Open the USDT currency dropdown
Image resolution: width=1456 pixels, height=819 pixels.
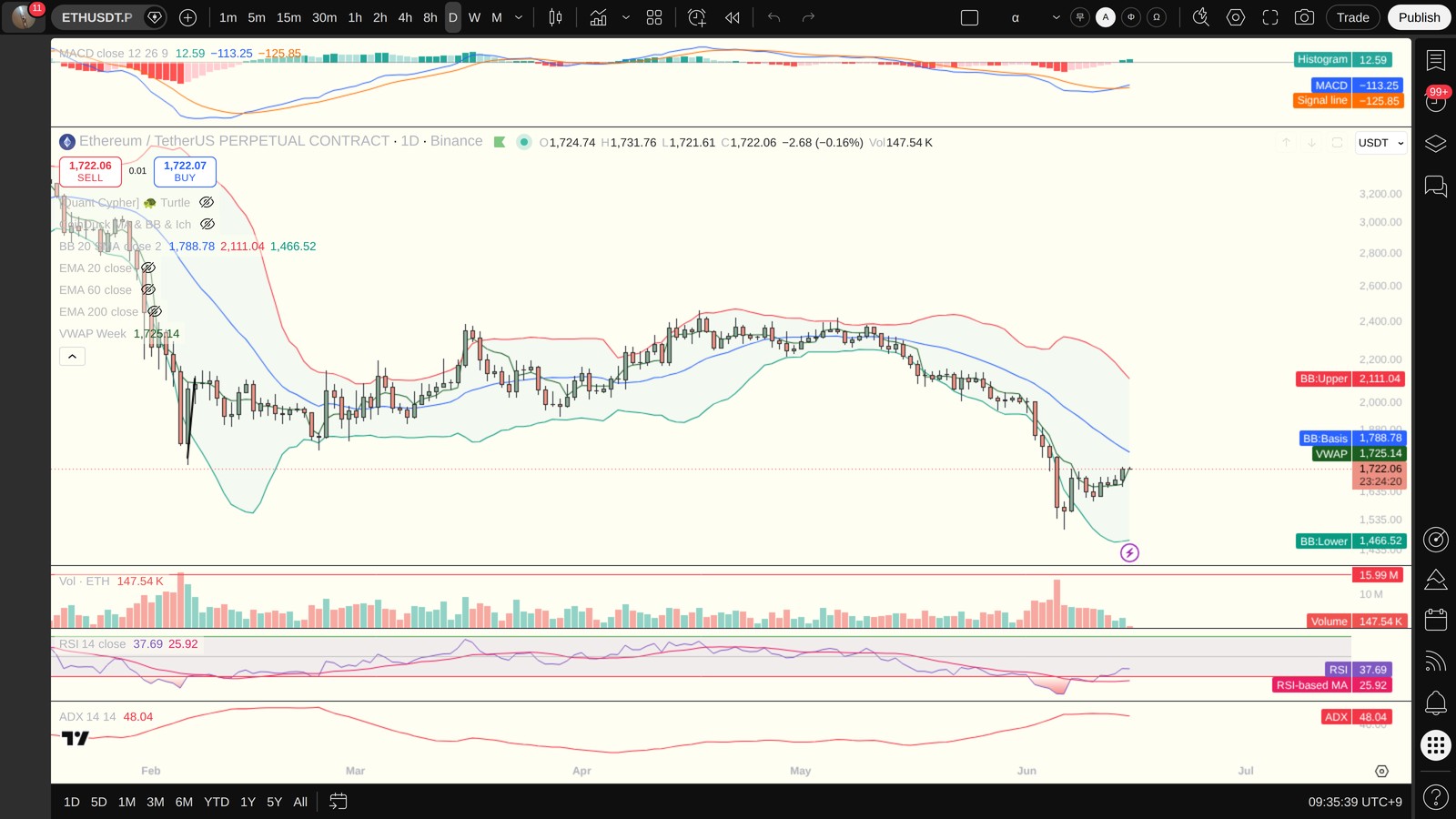[1381, 143]
